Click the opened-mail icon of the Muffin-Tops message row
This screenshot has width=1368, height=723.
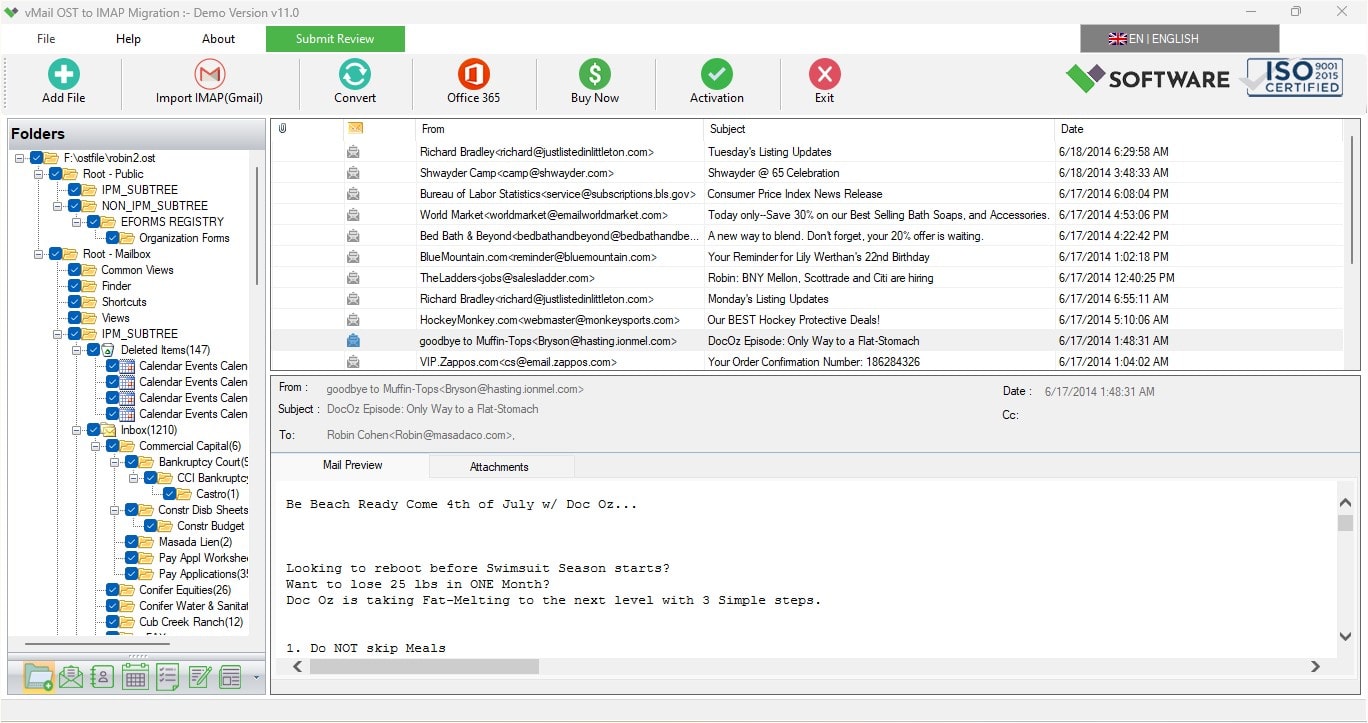pos(353,340)
